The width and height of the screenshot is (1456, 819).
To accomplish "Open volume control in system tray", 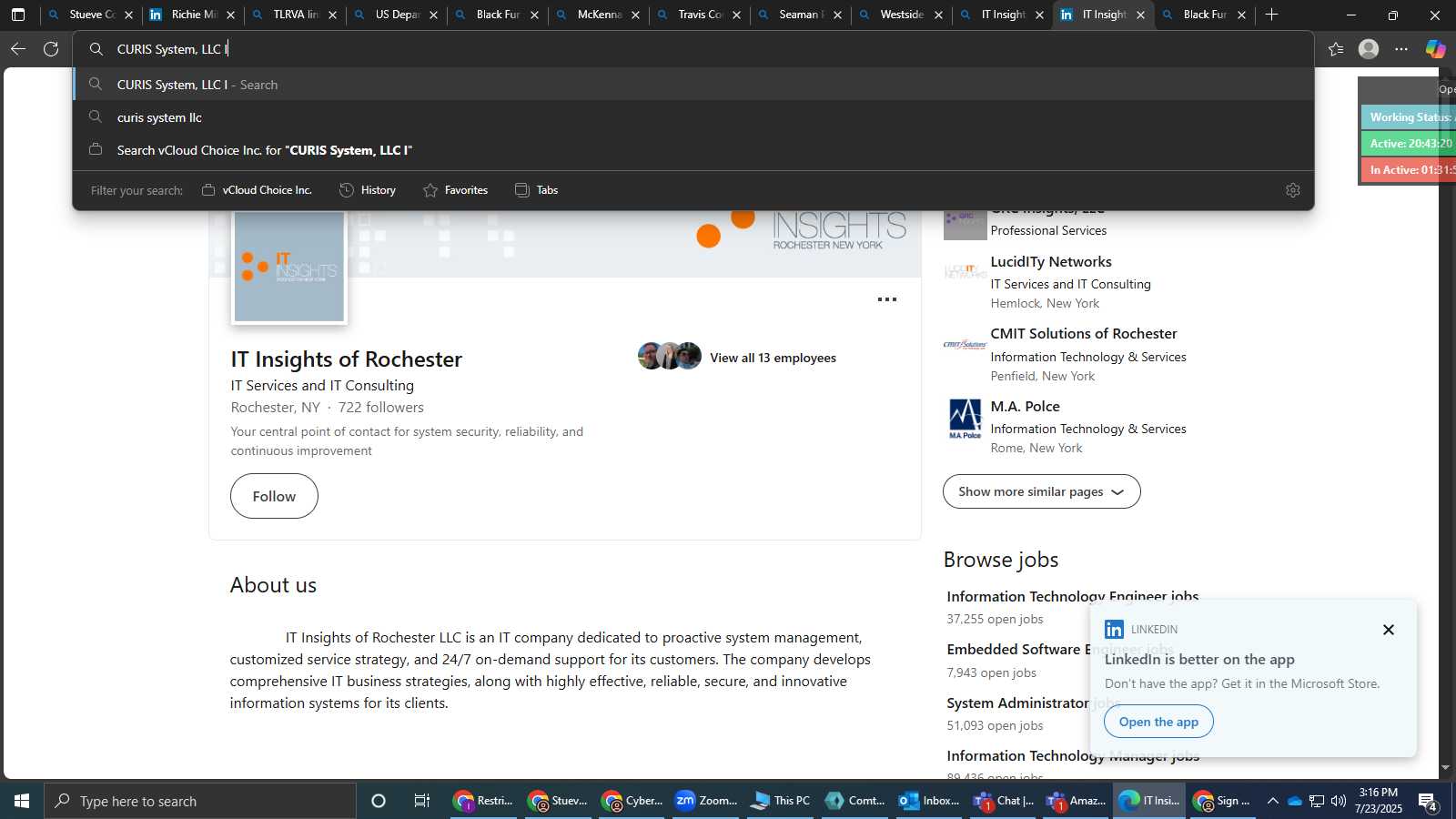I will click(x=1339, y=801).
